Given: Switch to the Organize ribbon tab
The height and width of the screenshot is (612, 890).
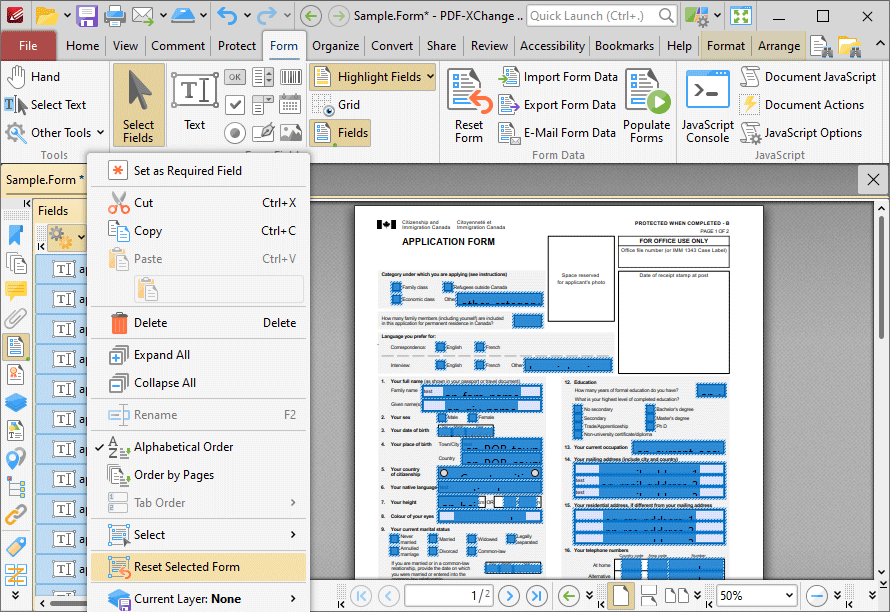Looking at the screenshot, I should [x=335, y=46].
